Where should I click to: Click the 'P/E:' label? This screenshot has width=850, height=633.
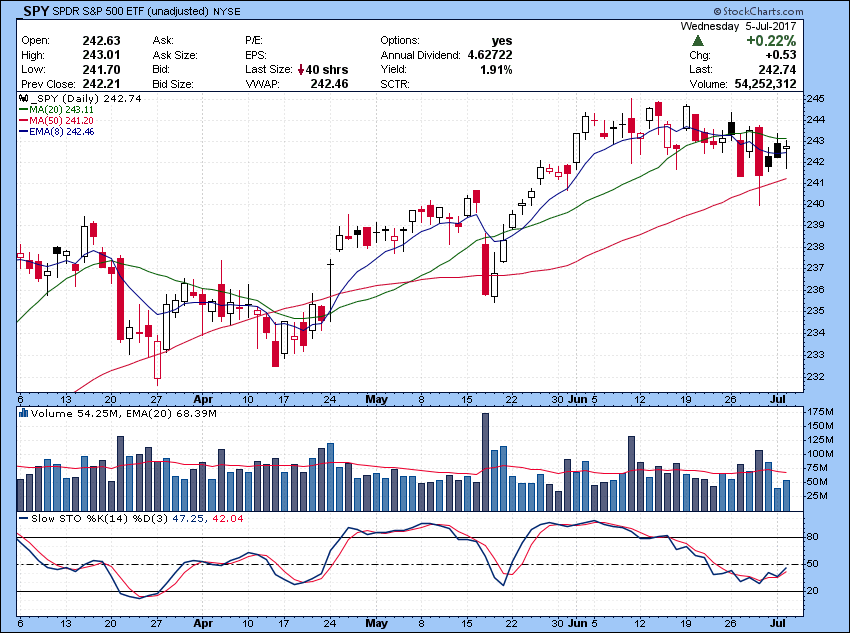pyautogui.click(x=254, y=41)
